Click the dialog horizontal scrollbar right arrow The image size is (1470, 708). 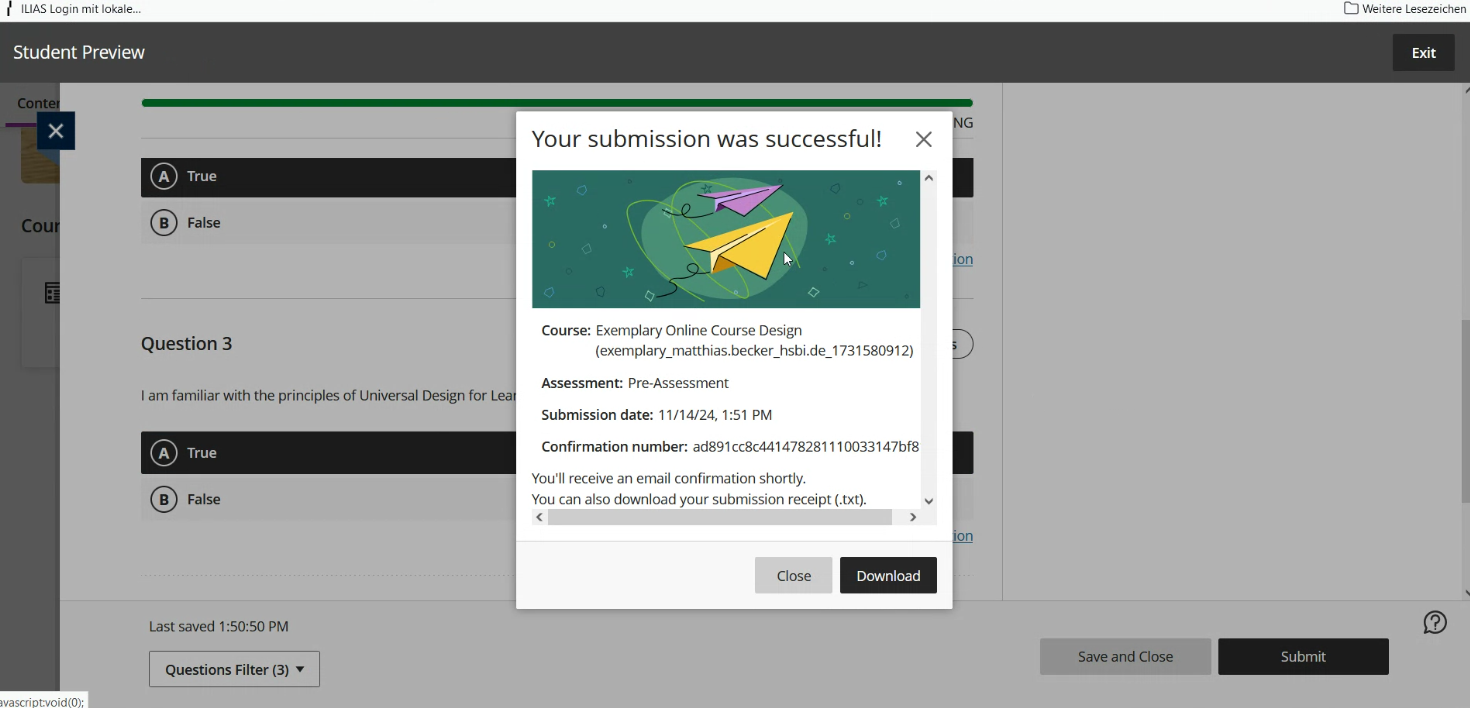pyautogui.click(x=912, y=517)
